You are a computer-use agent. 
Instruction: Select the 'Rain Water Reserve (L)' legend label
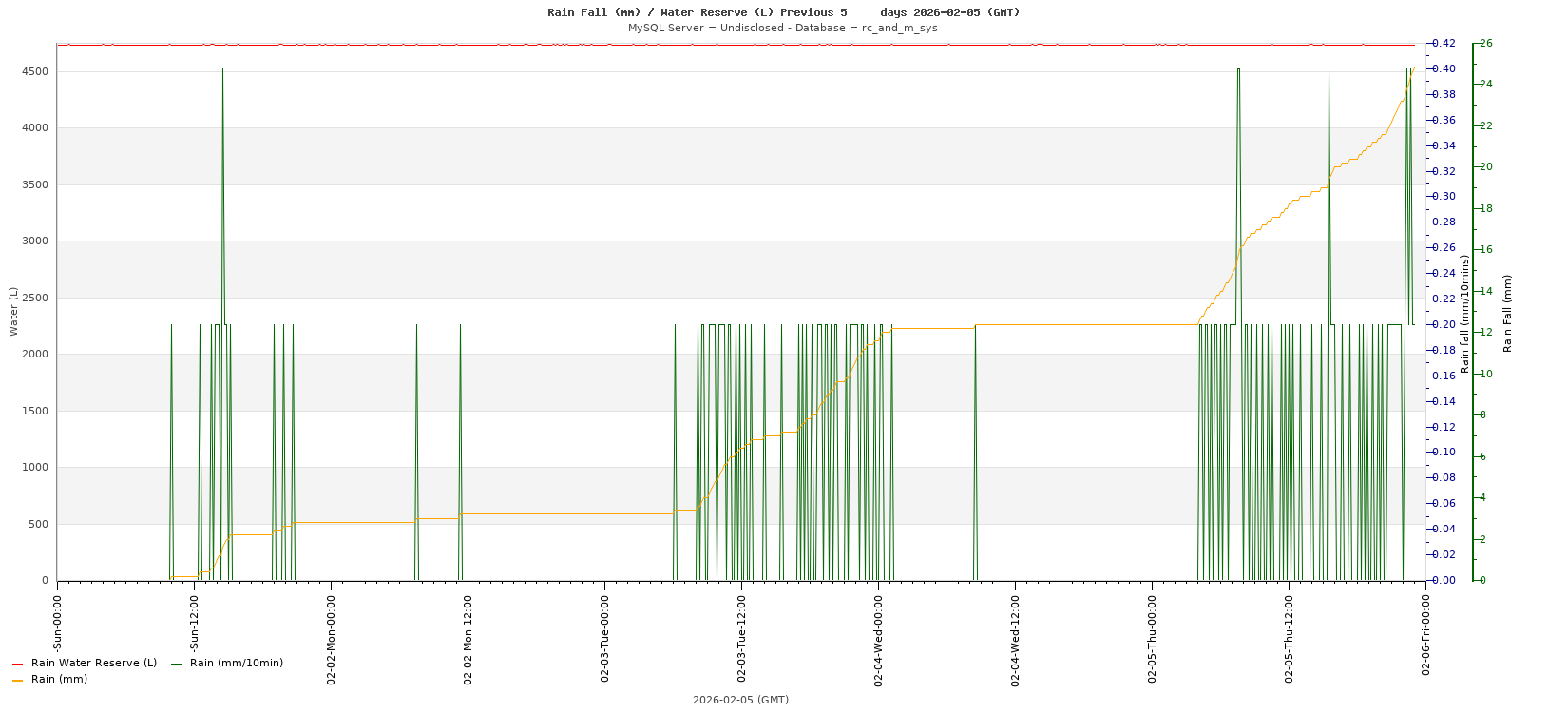point(93,664)
